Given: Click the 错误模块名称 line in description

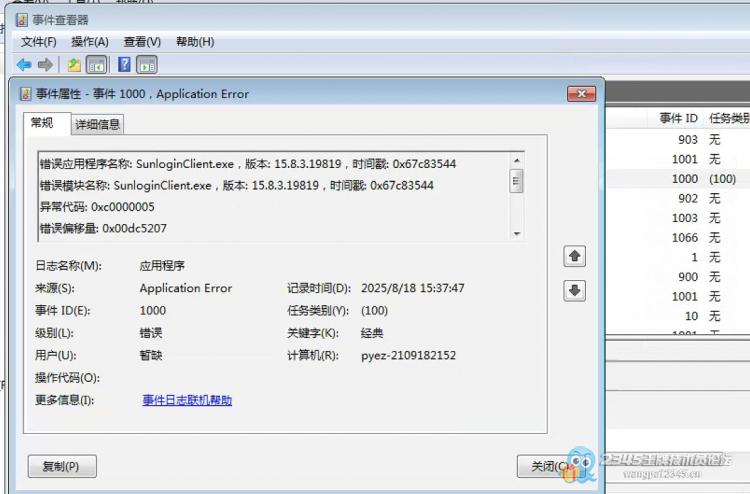Looking at the screenshot, I should [237, 186].
